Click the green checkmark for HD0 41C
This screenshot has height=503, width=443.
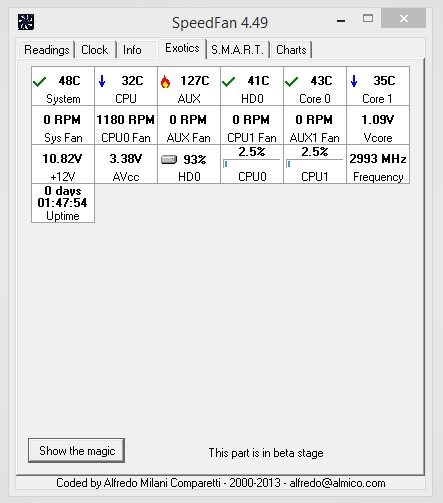pyautogui.click(x=228, y=82)
